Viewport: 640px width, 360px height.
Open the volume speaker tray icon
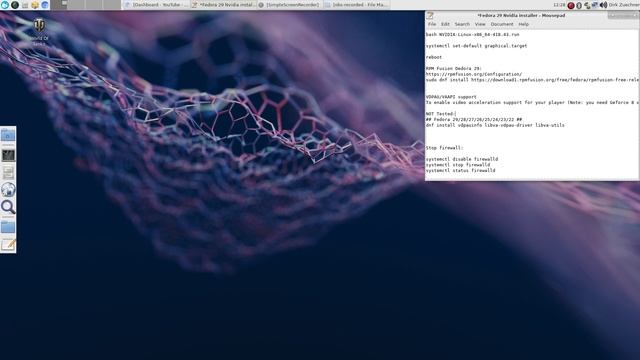click(x=603, y=5)
